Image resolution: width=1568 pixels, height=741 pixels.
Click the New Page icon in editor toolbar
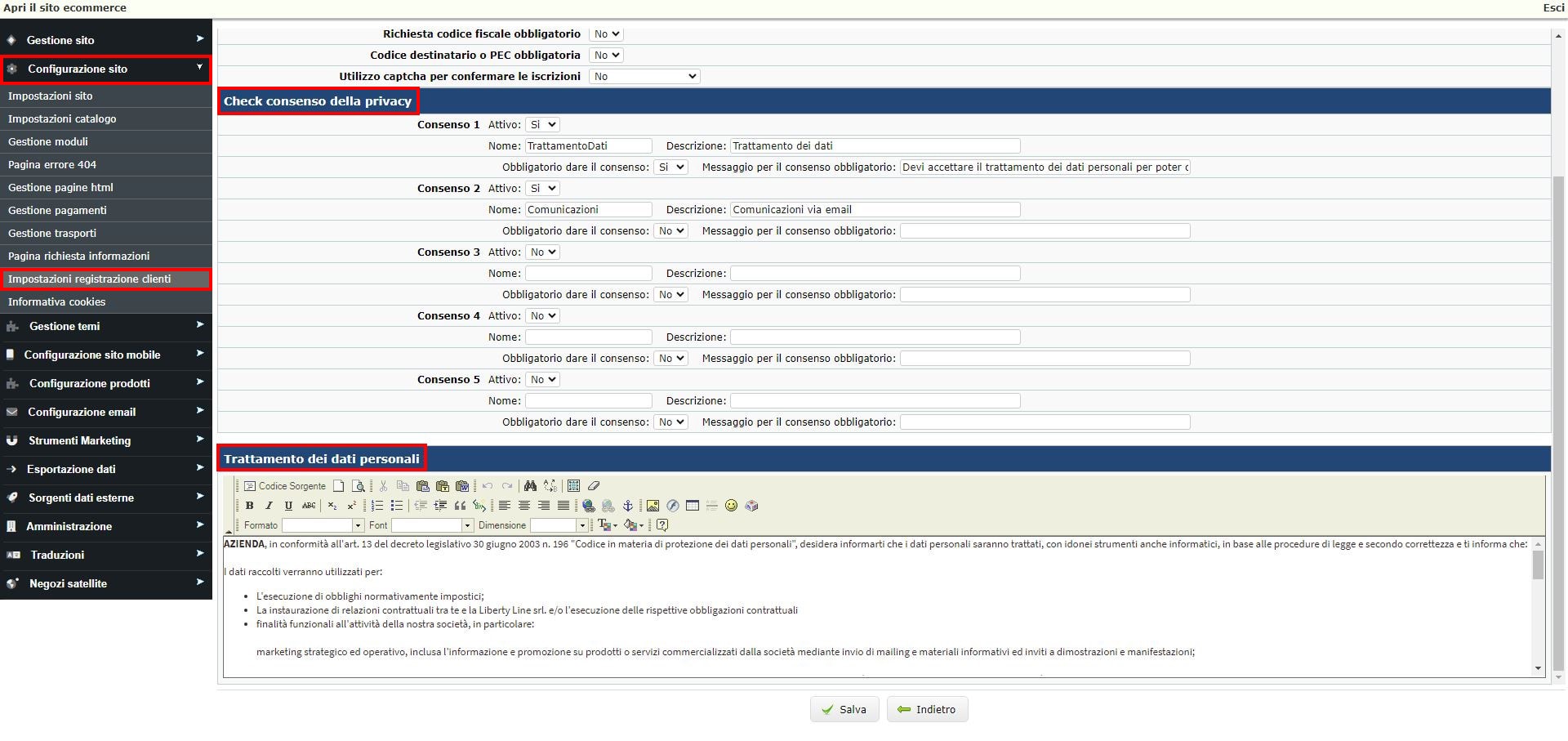338,486
